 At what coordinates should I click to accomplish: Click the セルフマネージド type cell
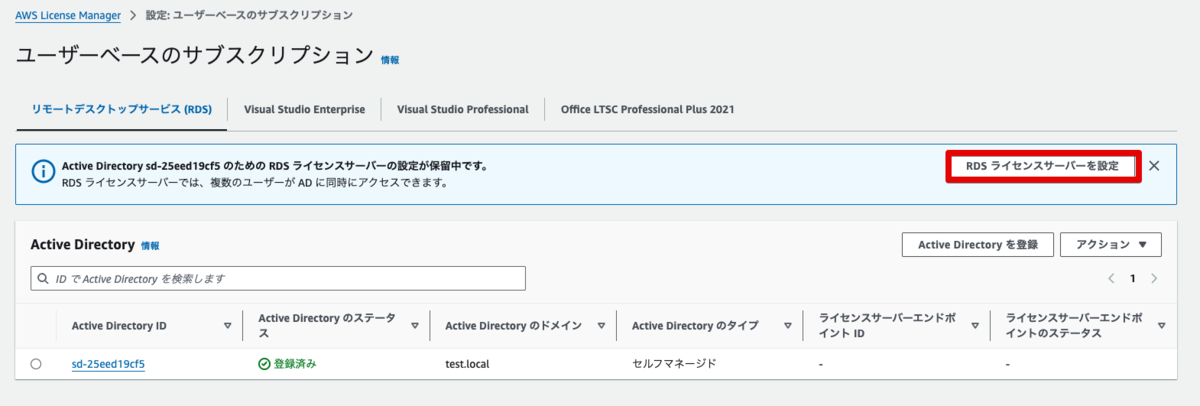(674, 364)
